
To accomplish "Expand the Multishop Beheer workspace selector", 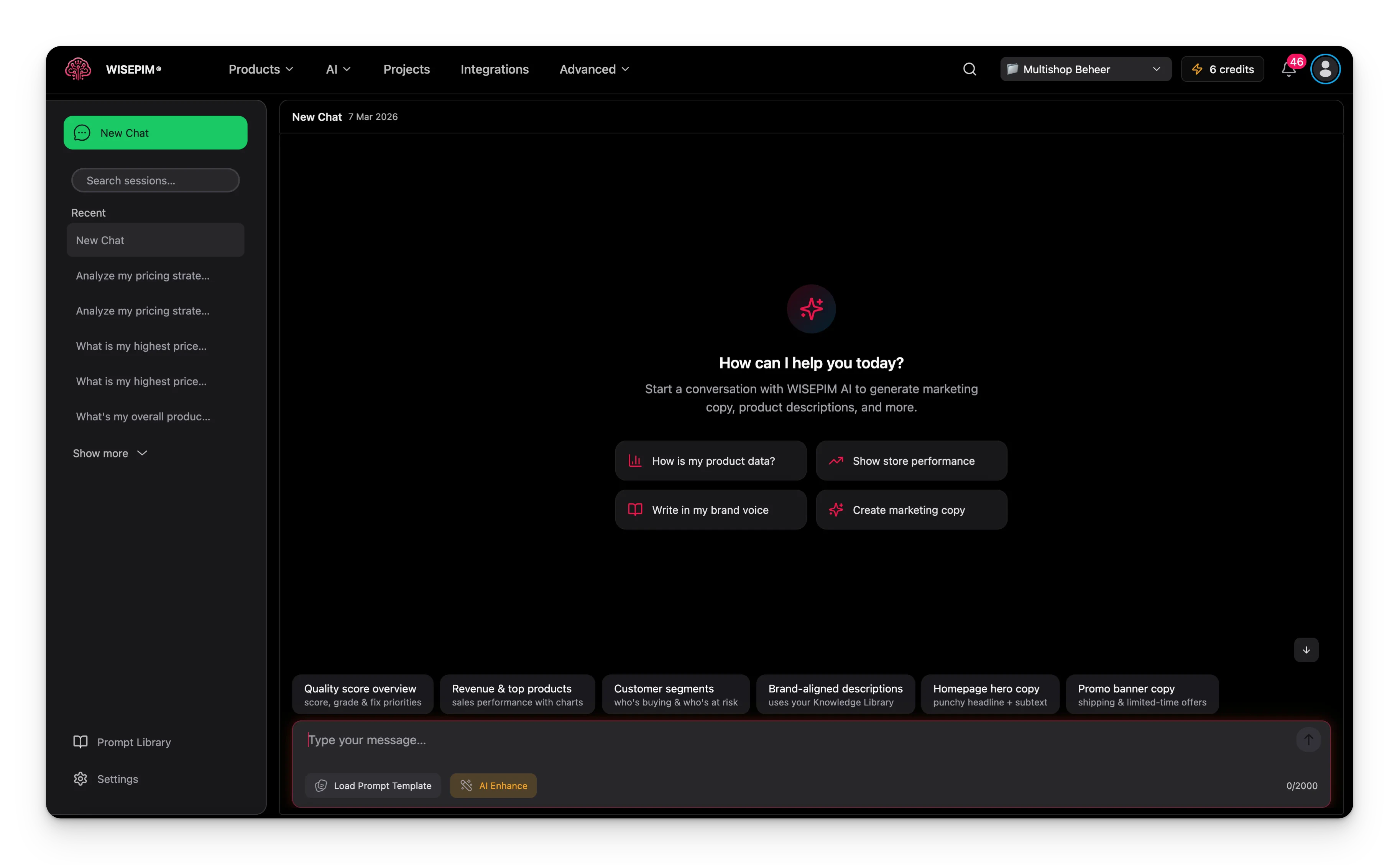I will click(1085, 69).
